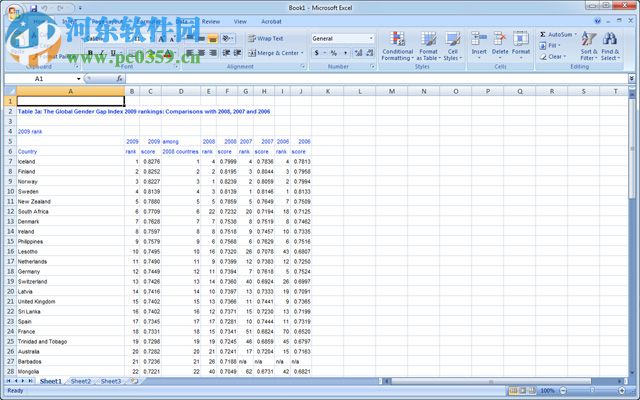Expand the formula bar chevron

pyautogui.click(x=631, y=78)
